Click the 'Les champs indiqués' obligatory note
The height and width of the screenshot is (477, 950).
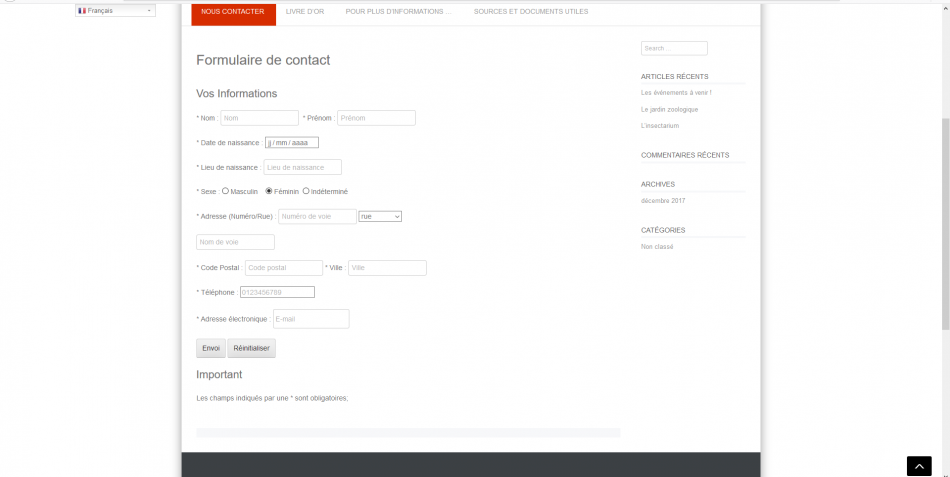[272, 399]
